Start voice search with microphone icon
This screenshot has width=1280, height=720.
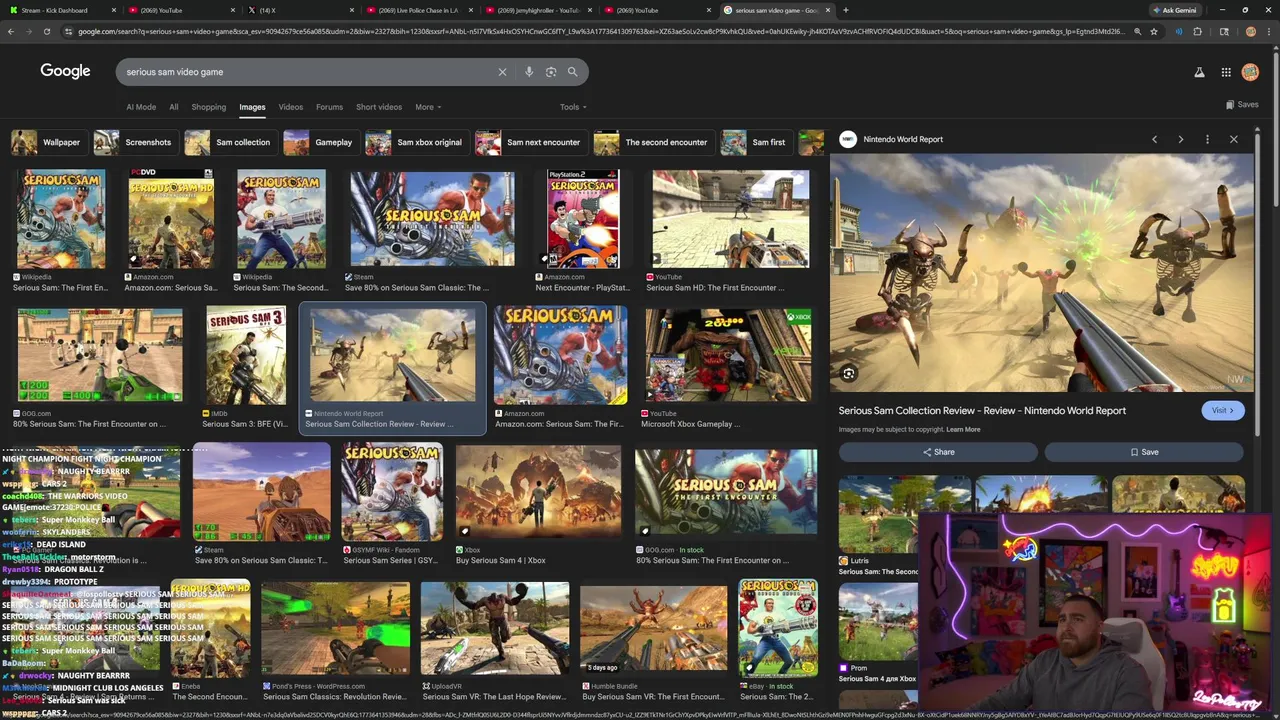coord(529,72)
